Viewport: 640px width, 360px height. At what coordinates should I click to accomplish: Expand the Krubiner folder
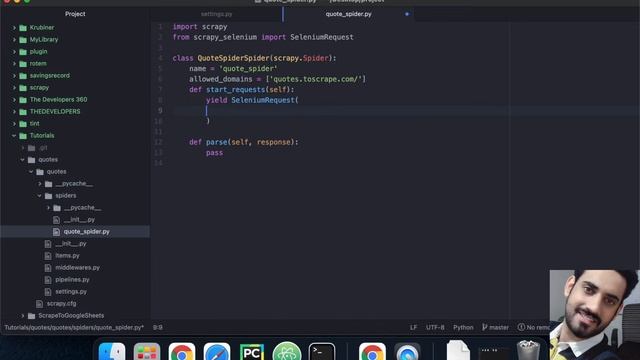point(14,28)
